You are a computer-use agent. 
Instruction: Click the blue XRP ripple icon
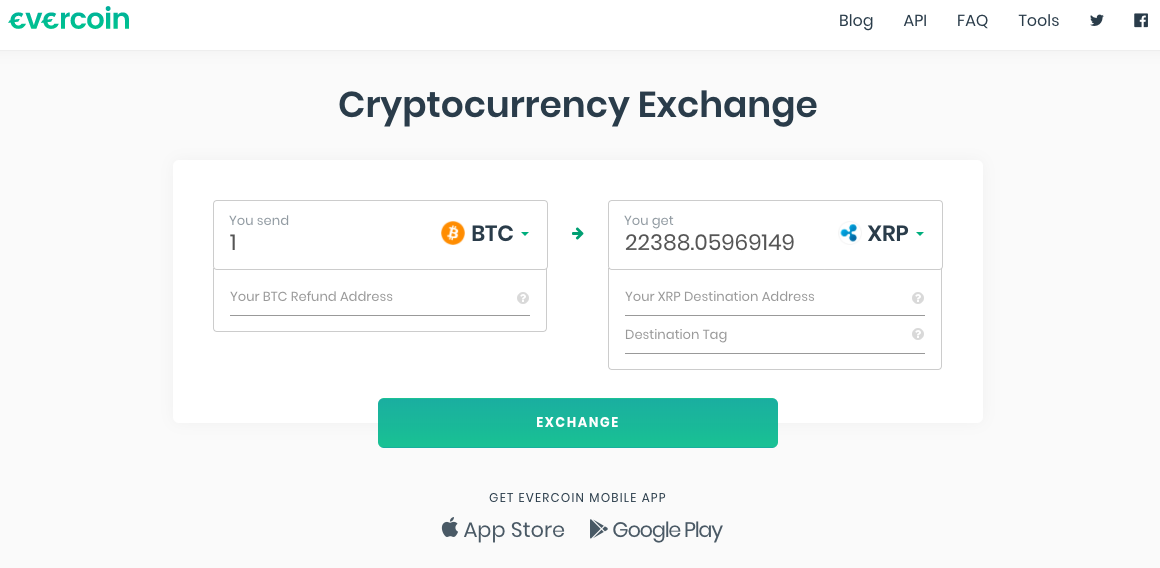coord(849,233)
